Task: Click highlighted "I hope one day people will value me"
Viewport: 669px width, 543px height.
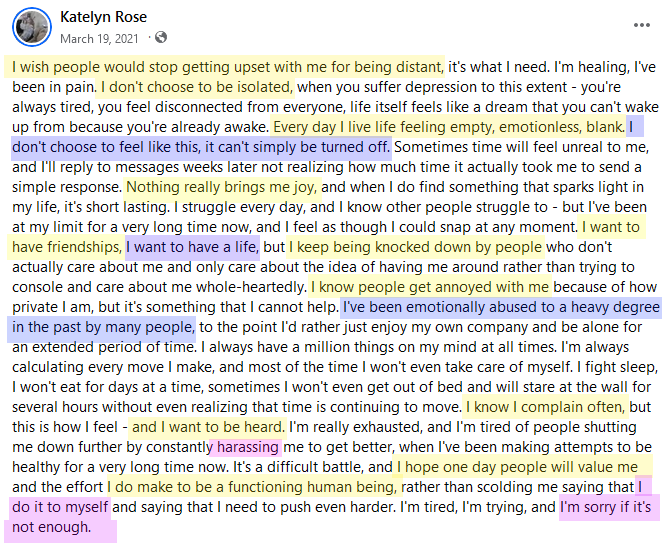Action: tap(518, 467)
